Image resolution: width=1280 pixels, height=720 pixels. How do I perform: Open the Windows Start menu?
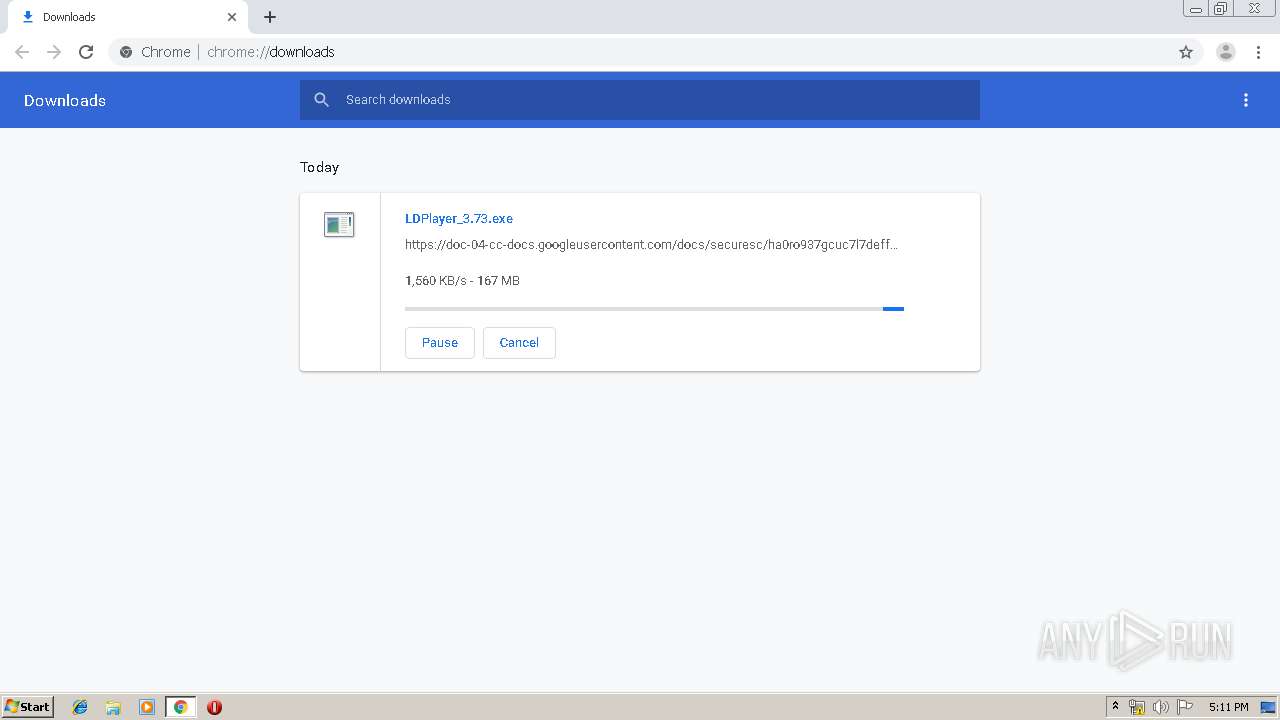[27, 706]
